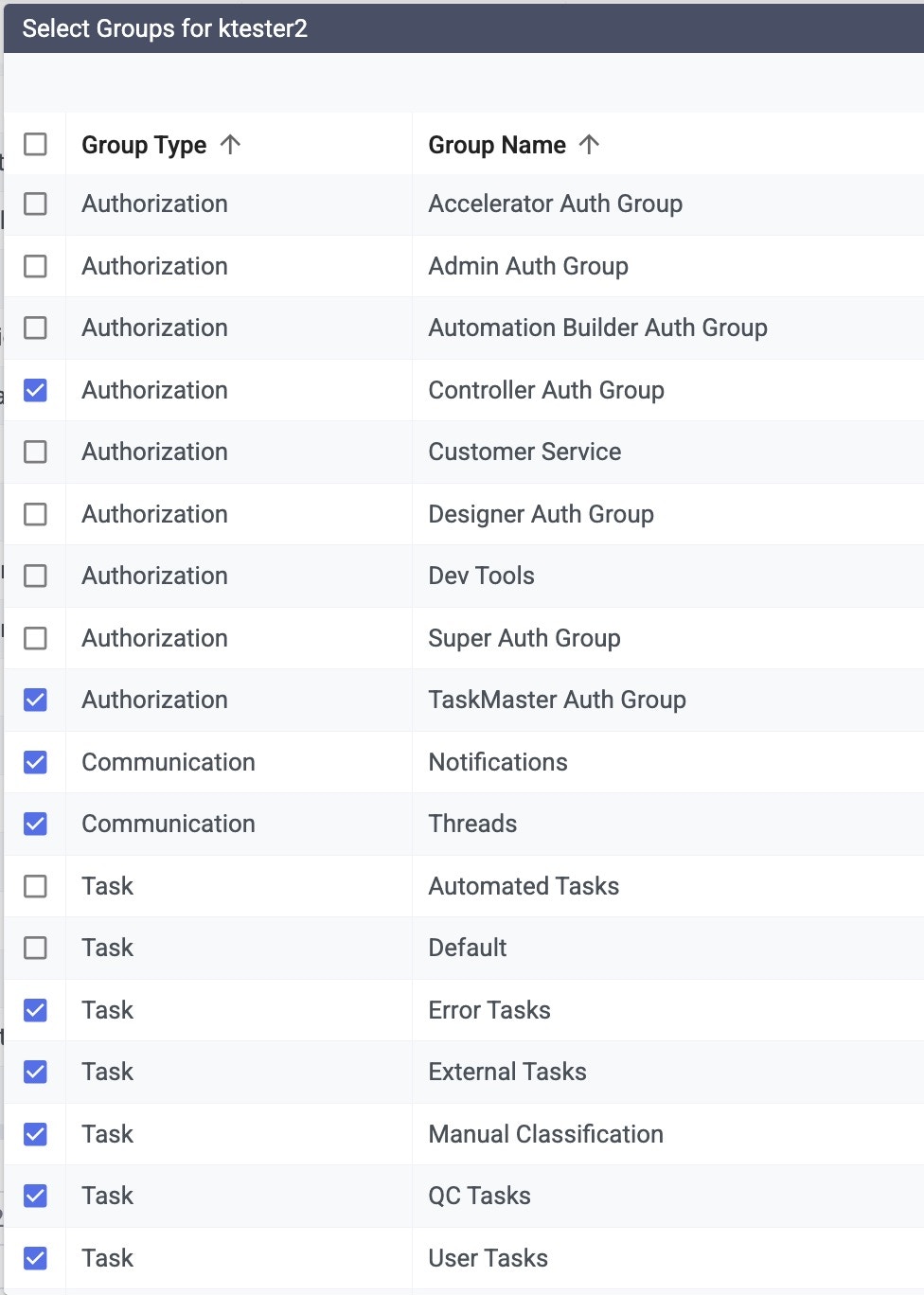
Task: Uncheck the Notifications communication group
Action: tap(35, 762)
